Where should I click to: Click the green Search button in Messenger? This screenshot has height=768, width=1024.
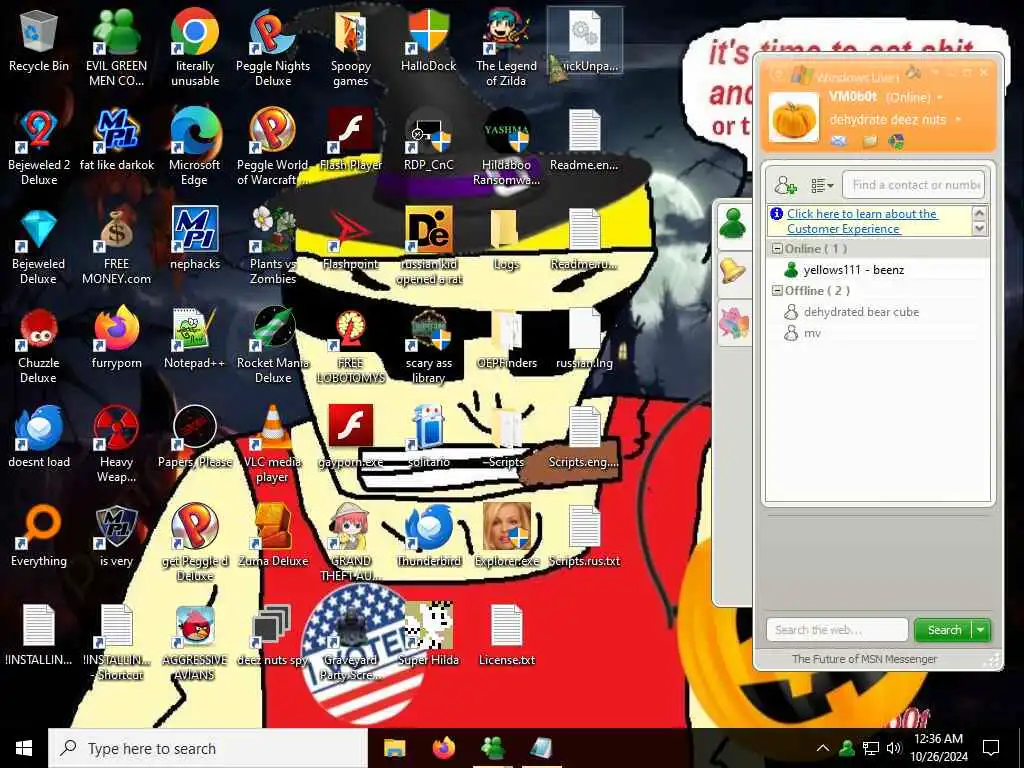[x=944, y=630]
